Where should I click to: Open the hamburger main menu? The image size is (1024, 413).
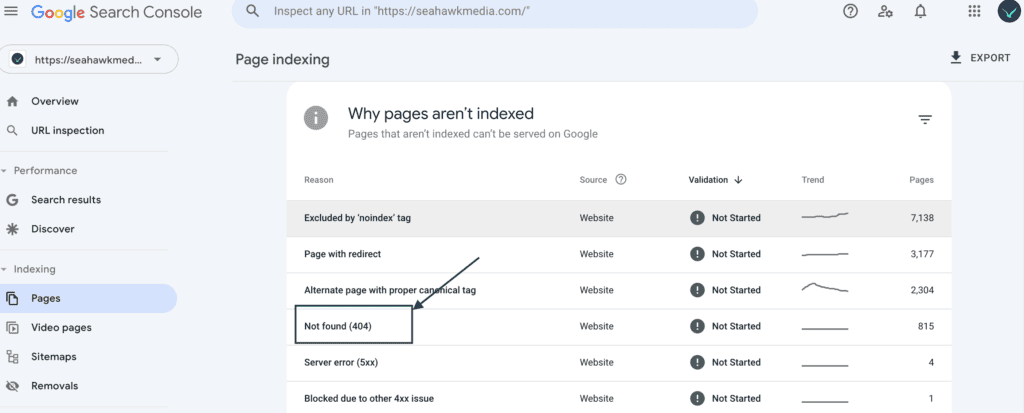click(x=11, y=12)
